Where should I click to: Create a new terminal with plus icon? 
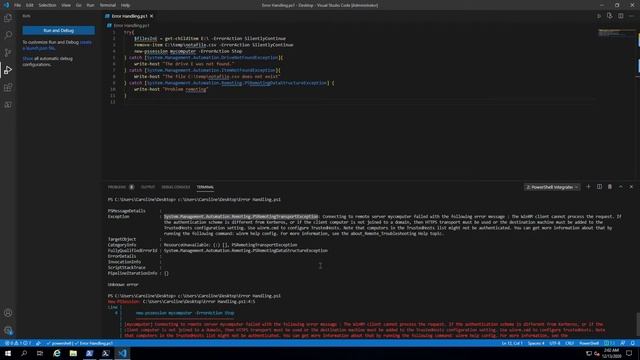588,187
